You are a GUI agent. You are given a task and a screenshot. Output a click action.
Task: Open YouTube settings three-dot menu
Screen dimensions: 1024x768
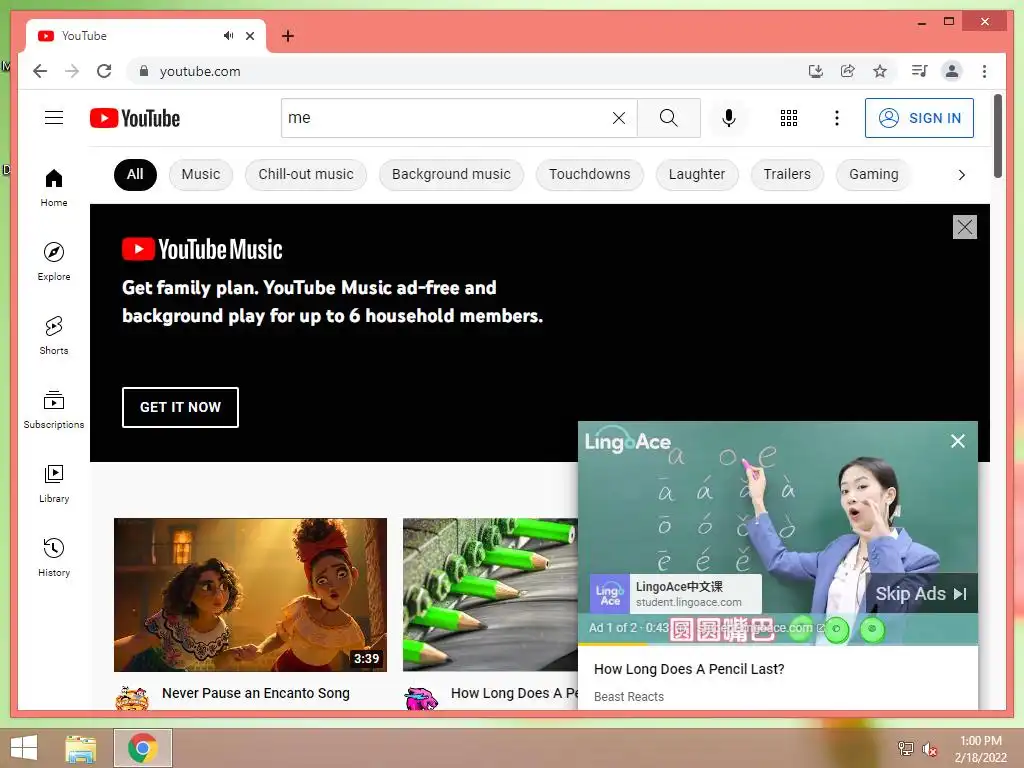(837, 118)
